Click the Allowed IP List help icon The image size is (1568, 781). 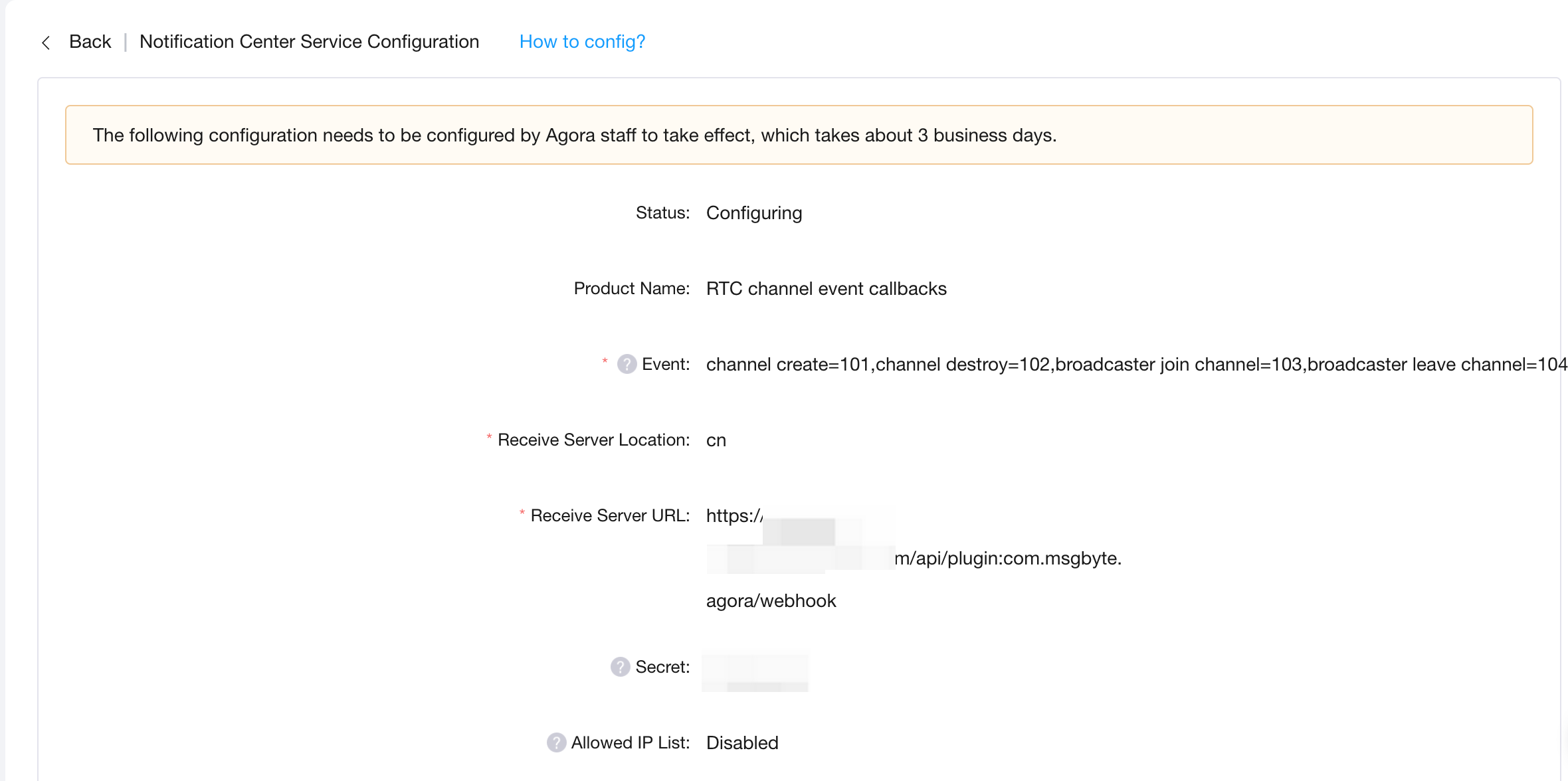click(556, 742)
